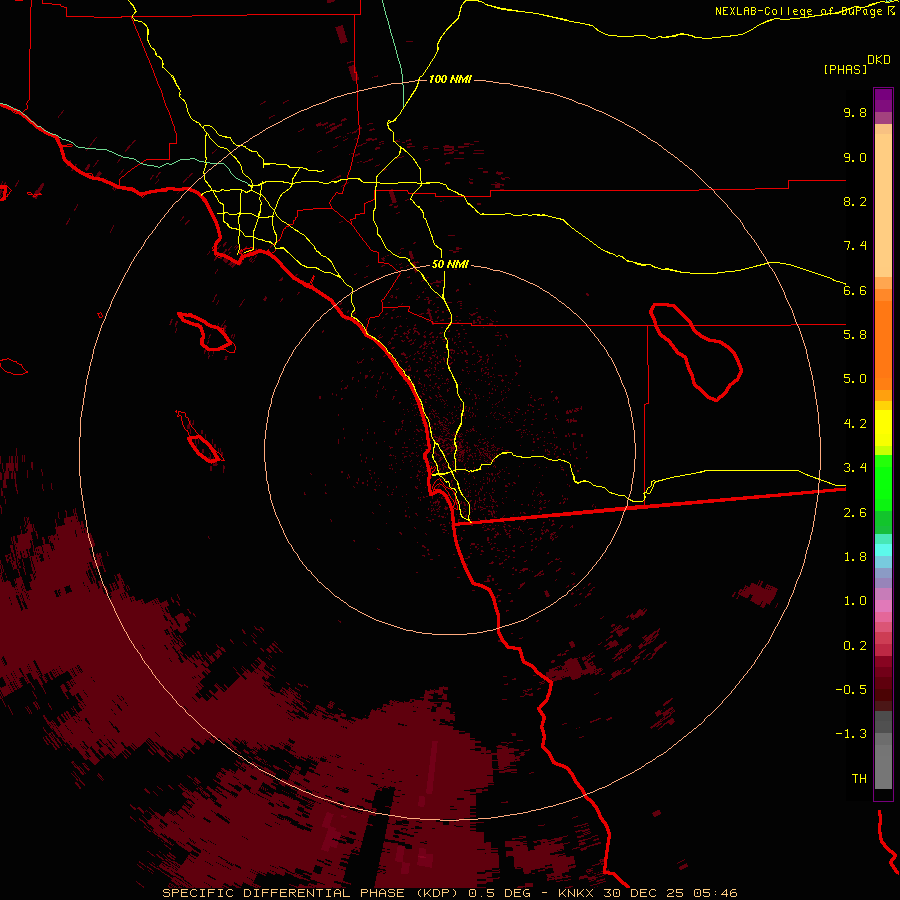Select the 5.0 legend value
This screenshot has height=900, width=900.
click(x=855, y=379)
